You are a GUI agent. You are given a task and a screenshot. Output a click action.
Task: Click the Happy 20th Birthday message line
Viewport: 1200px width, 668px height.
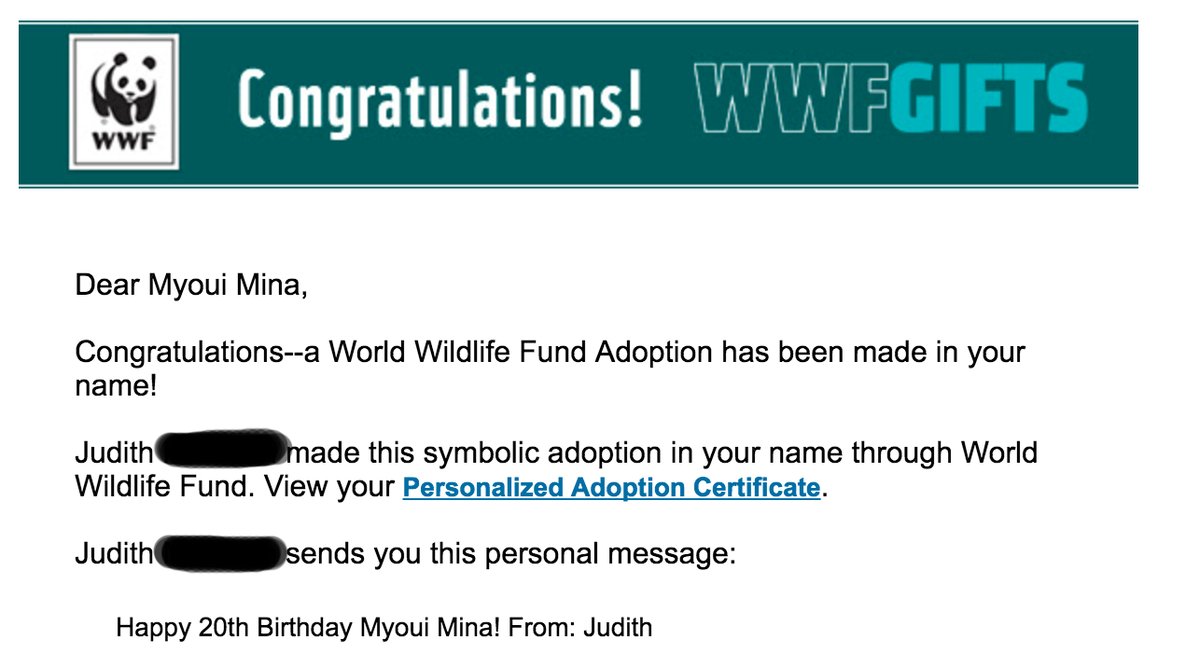coord(384,629)
